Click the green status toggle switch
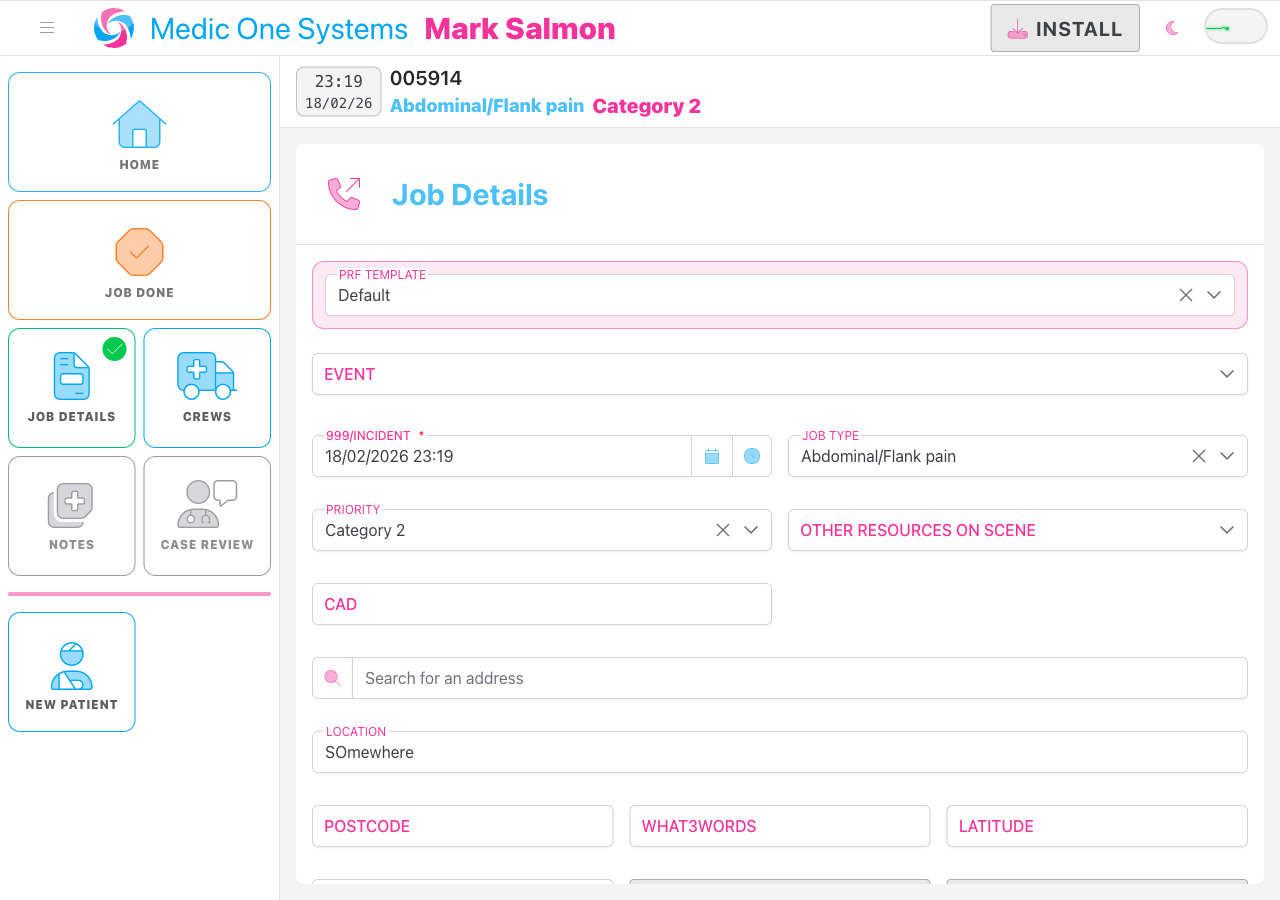The image size is (1280, 900). 1234,27
